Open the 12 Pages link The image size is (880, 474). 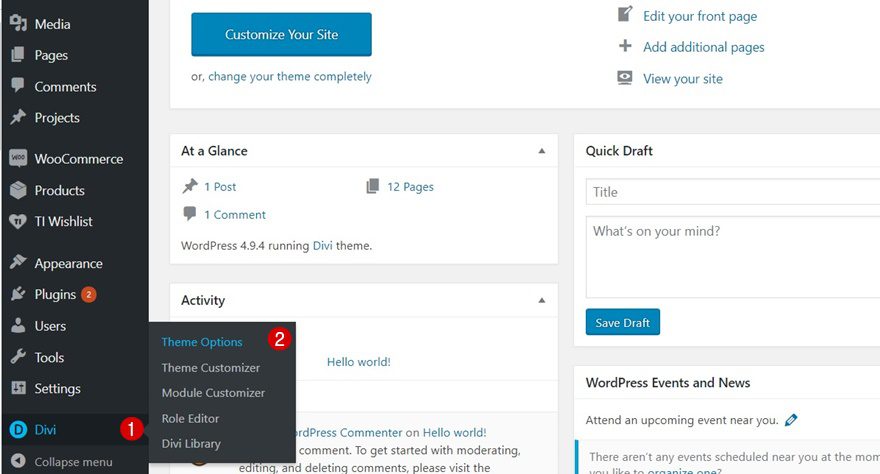(410, 187)
